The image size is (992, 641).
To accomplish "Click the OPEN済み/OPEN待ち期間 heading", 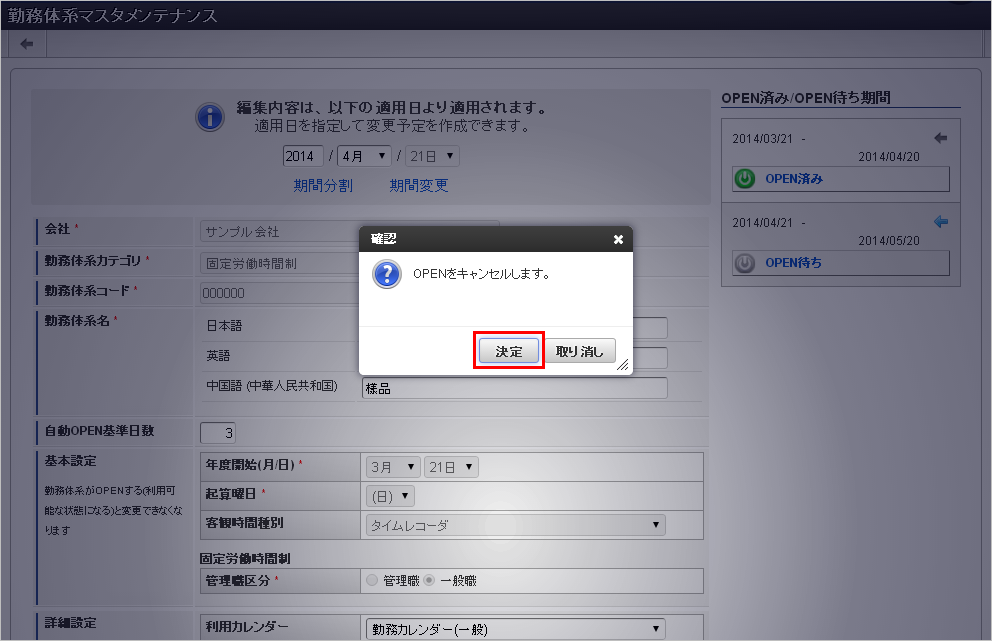I will coord(806,98).
